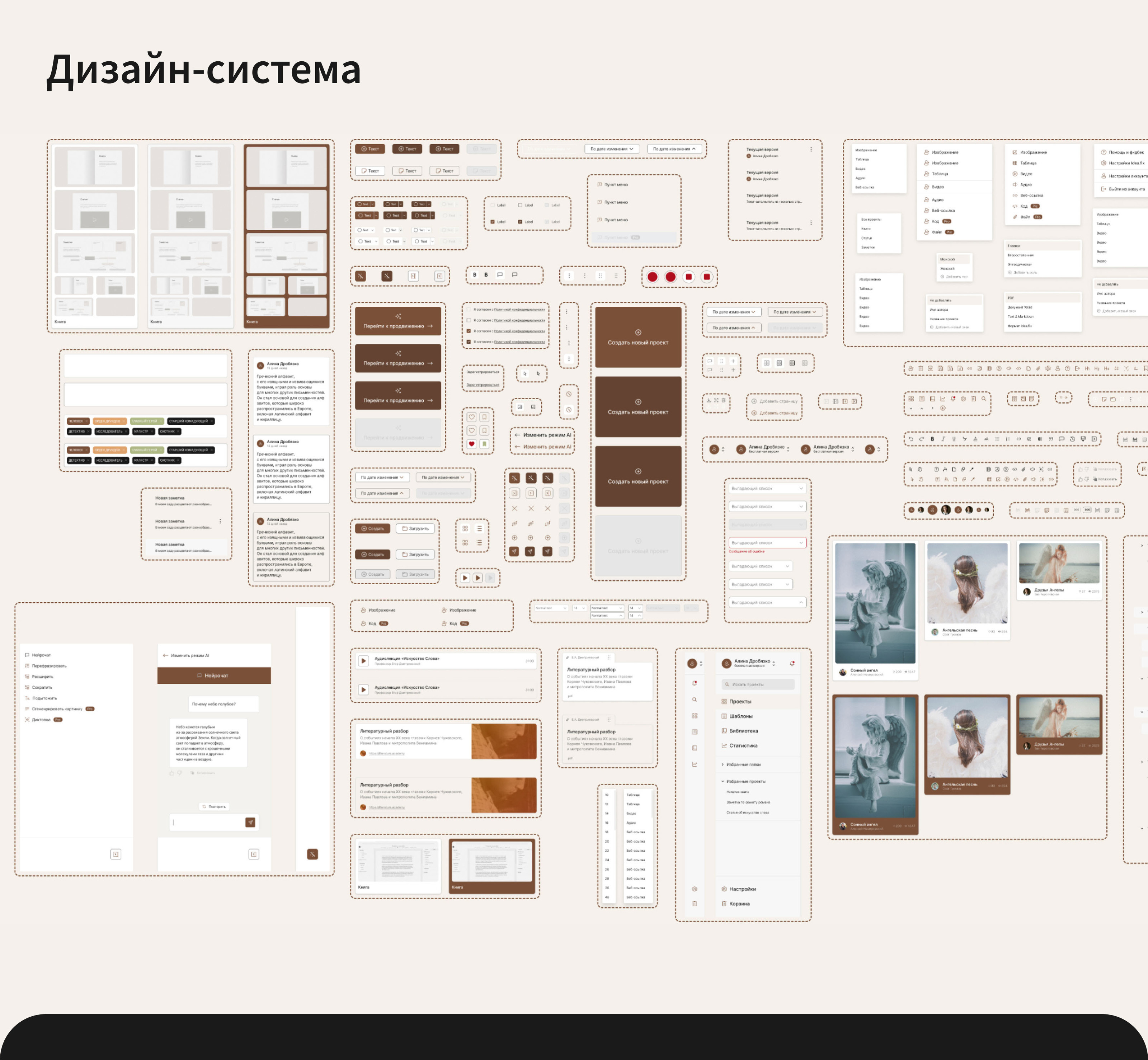Open the notification bell with red badge
1148x1060 pixels.
793,664
